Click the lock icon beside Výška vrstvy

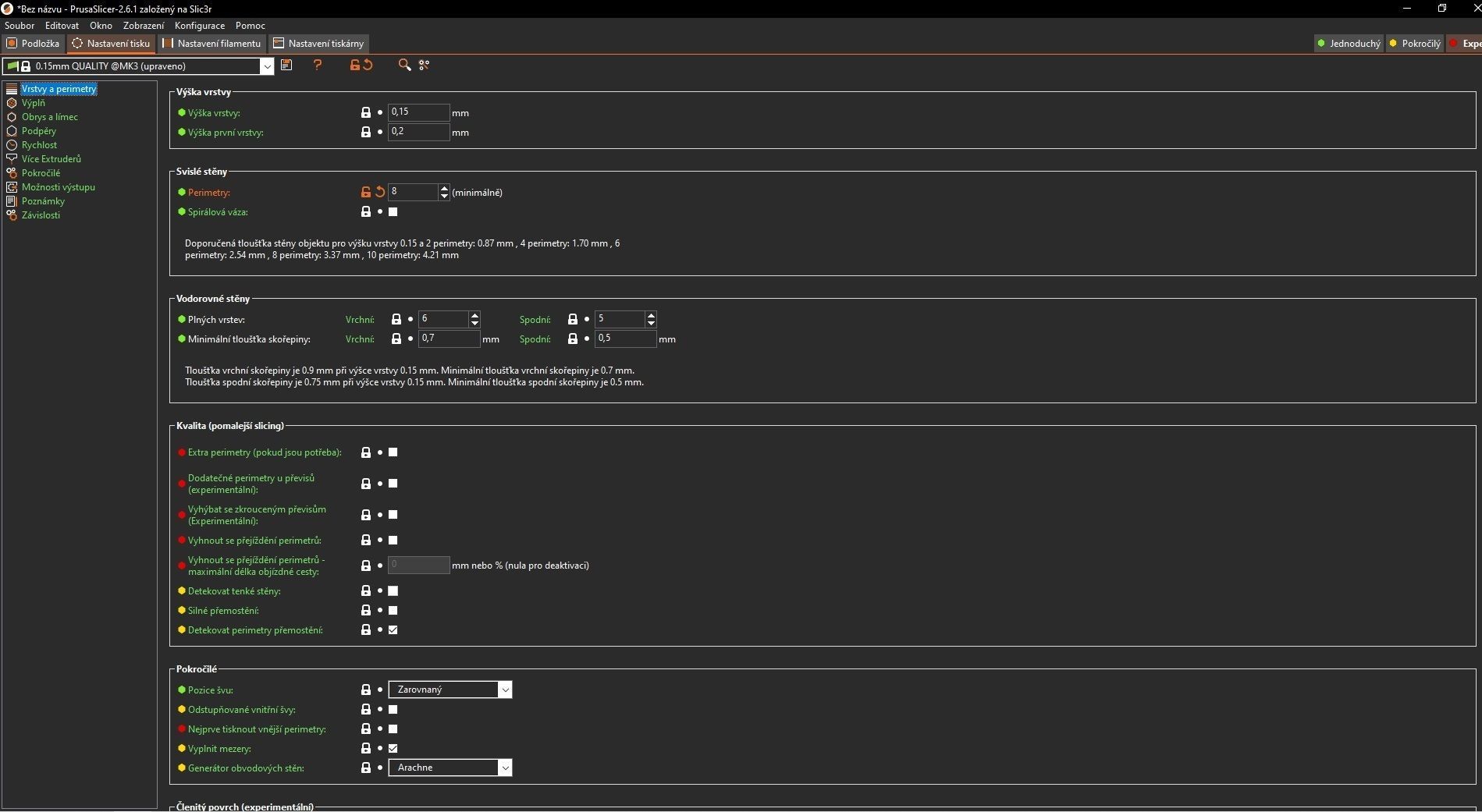365,112
